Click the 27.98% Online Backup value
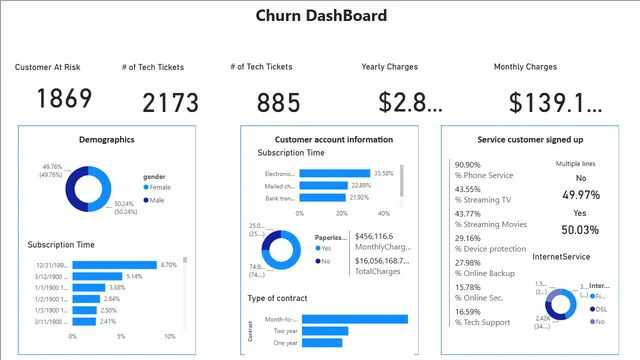 [x=468, y=263]
